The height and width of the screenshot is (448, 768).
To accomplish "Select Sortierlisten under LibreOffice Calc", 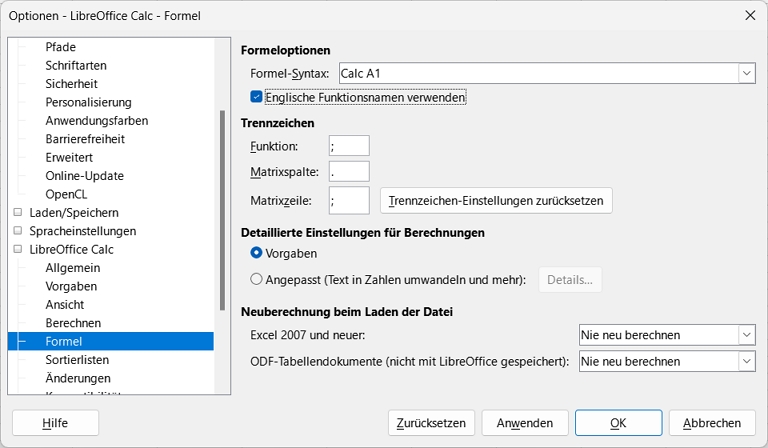I will [x=77, y=360].
